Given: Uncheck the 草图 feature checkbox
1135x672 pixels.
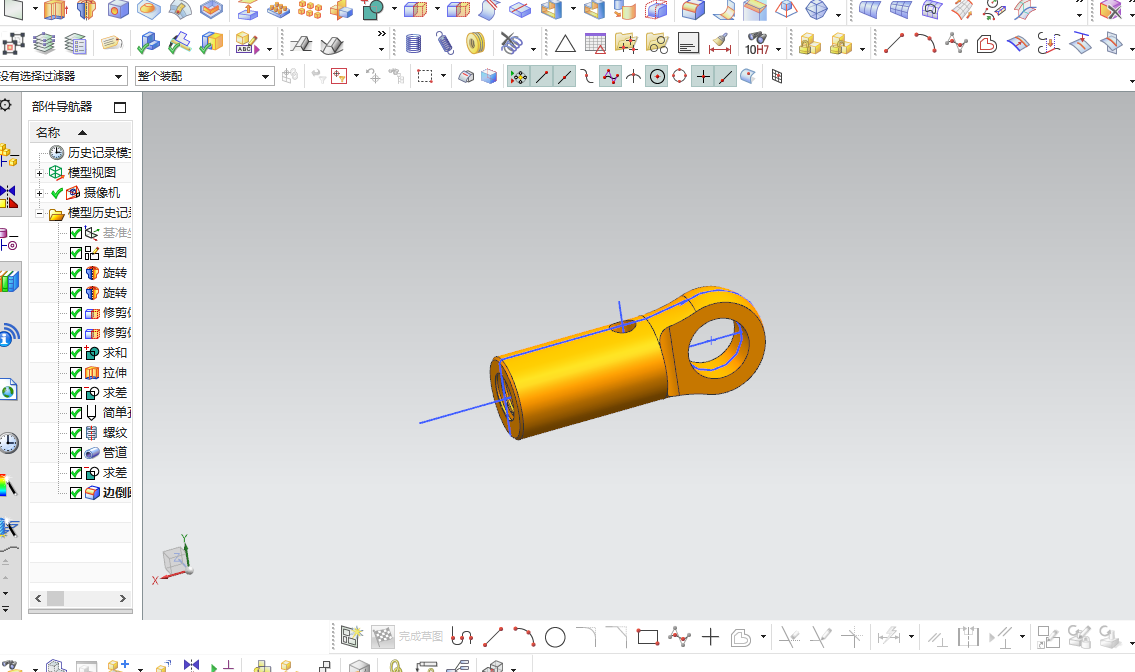Looking at the screenshot, I should click(76, 253).
